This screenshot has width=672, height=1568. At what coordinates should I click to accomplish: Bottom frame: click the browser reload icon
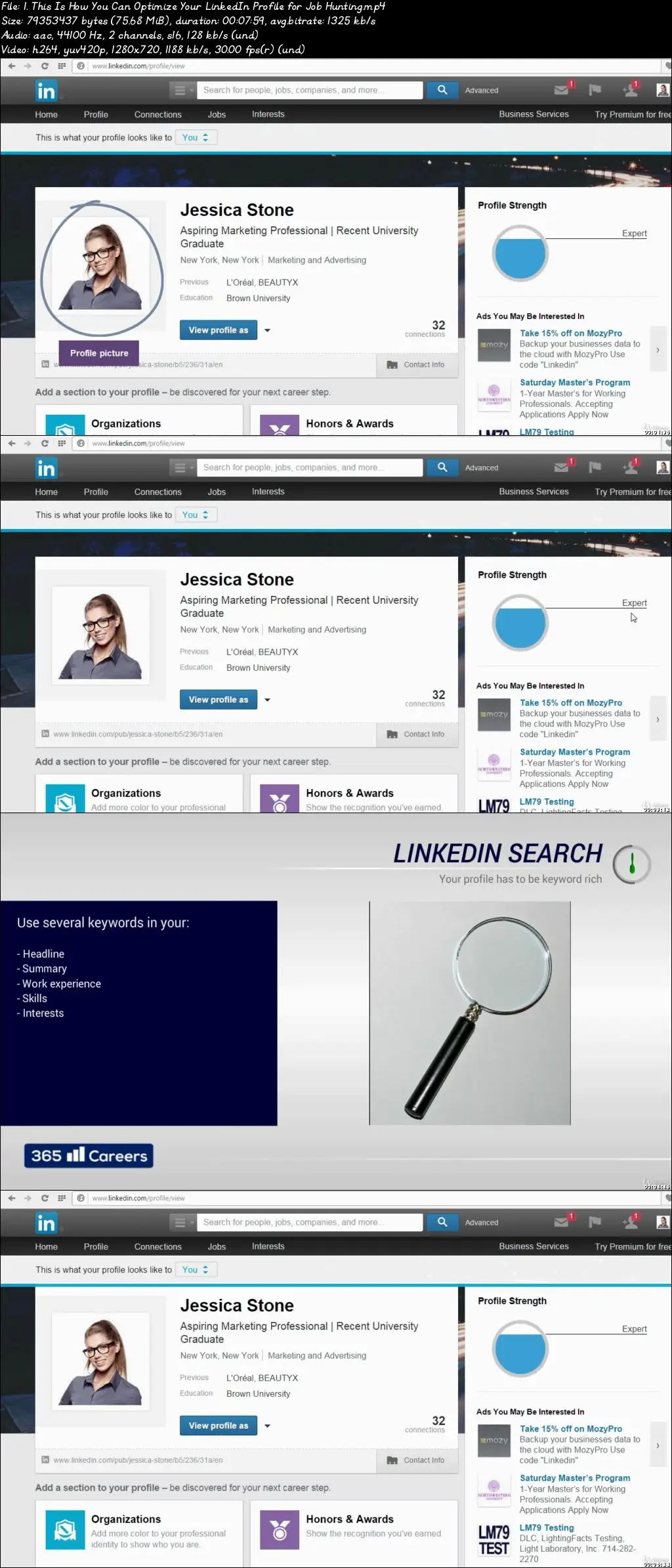(45, 1198)
